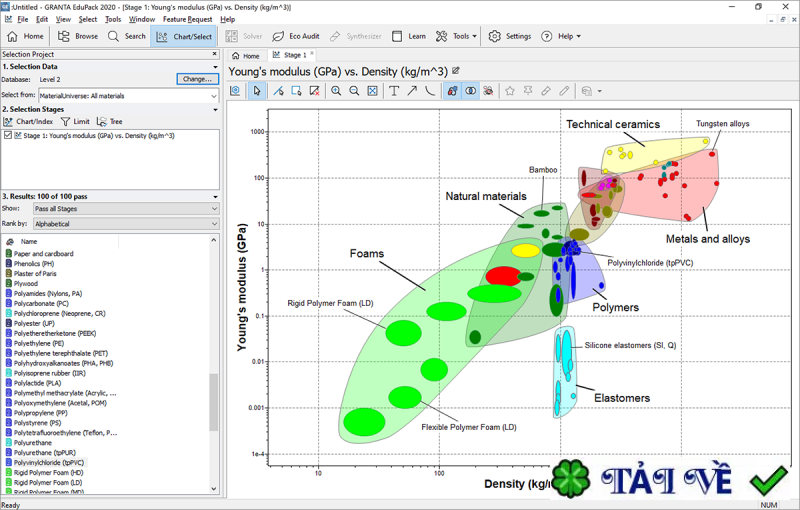This screenshot has width=800, height=510.
Task: Toggle the Stage 1 Young's modulus checkbox
Action: (8, 135)
